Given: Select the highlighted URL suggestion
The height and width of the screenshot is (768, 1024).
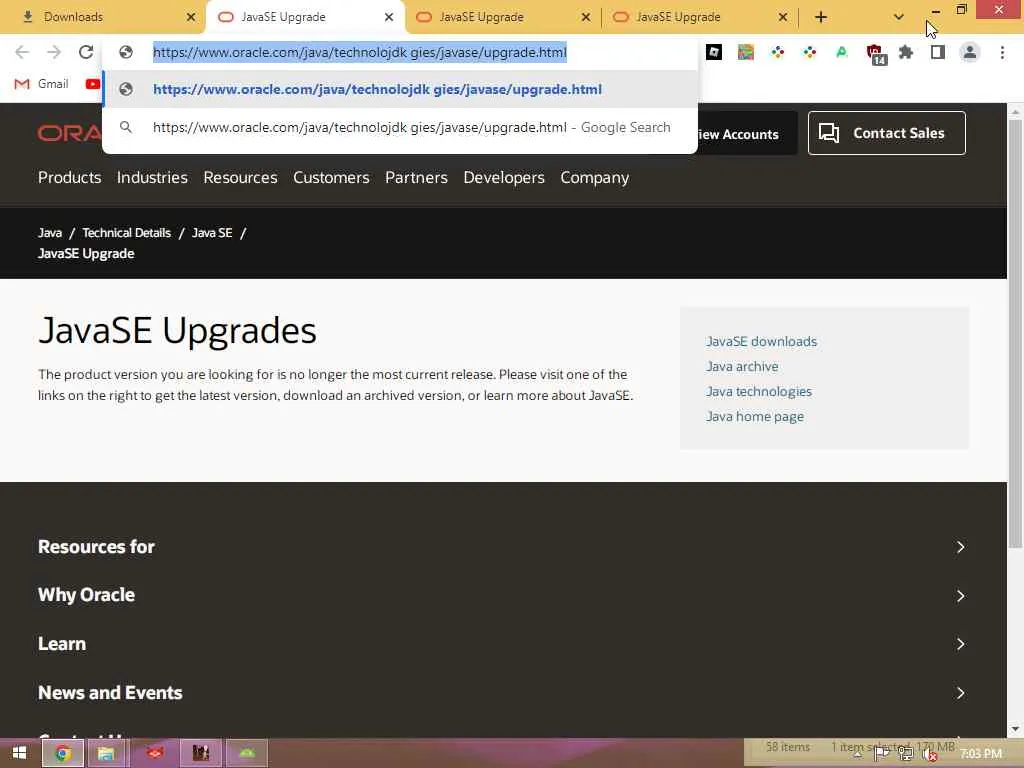Looking at the screenshot, I should coord(400,89).
